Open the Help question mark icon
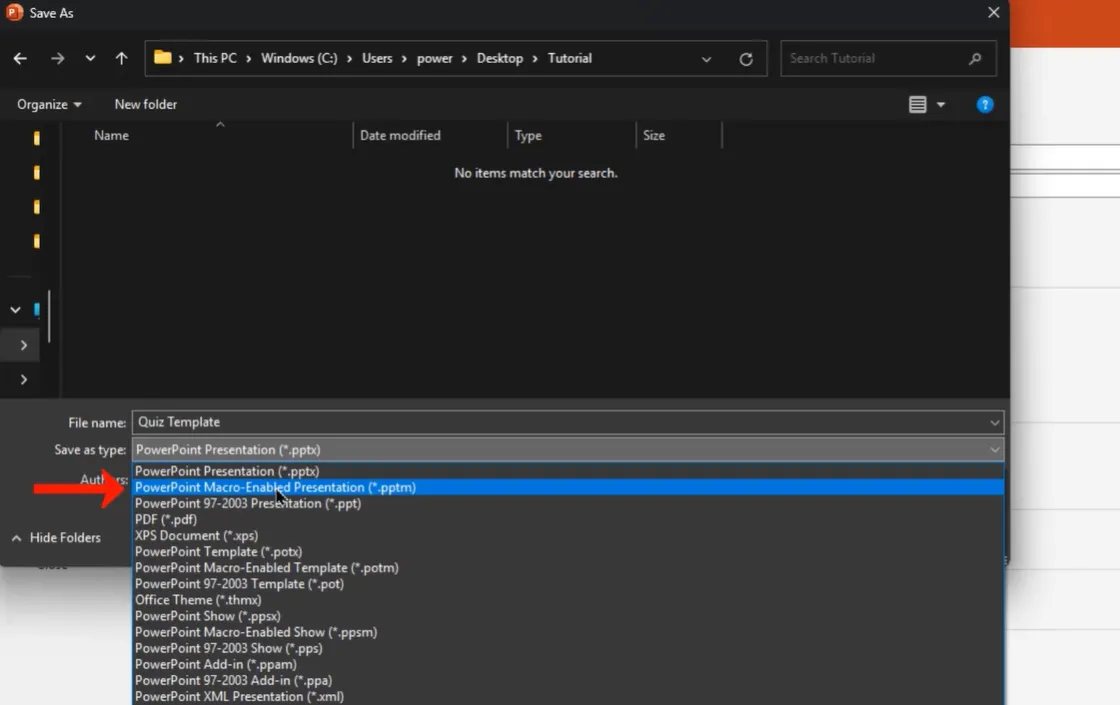The height and width of the screenshot is (705, 1120). [x=985, y=105]
